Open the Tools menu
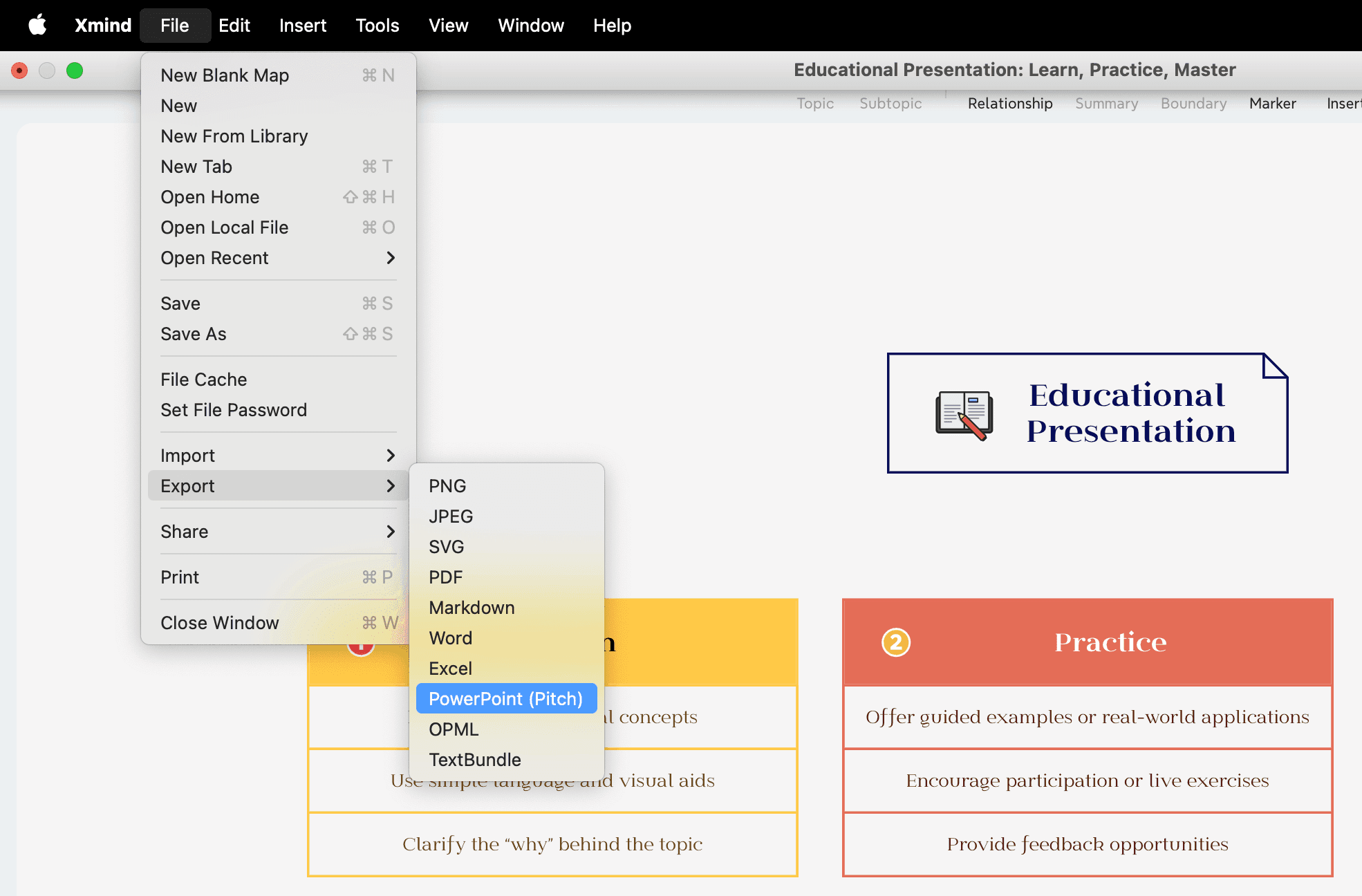The image size is (1362, 896). click(x=377, y=25)
